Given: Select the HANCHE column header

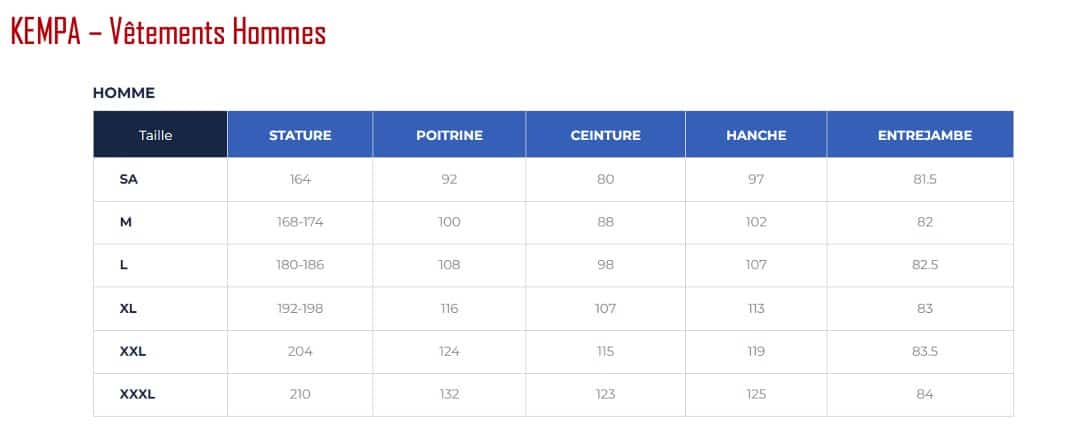Looking at the screenshot, I should point(756,135).
